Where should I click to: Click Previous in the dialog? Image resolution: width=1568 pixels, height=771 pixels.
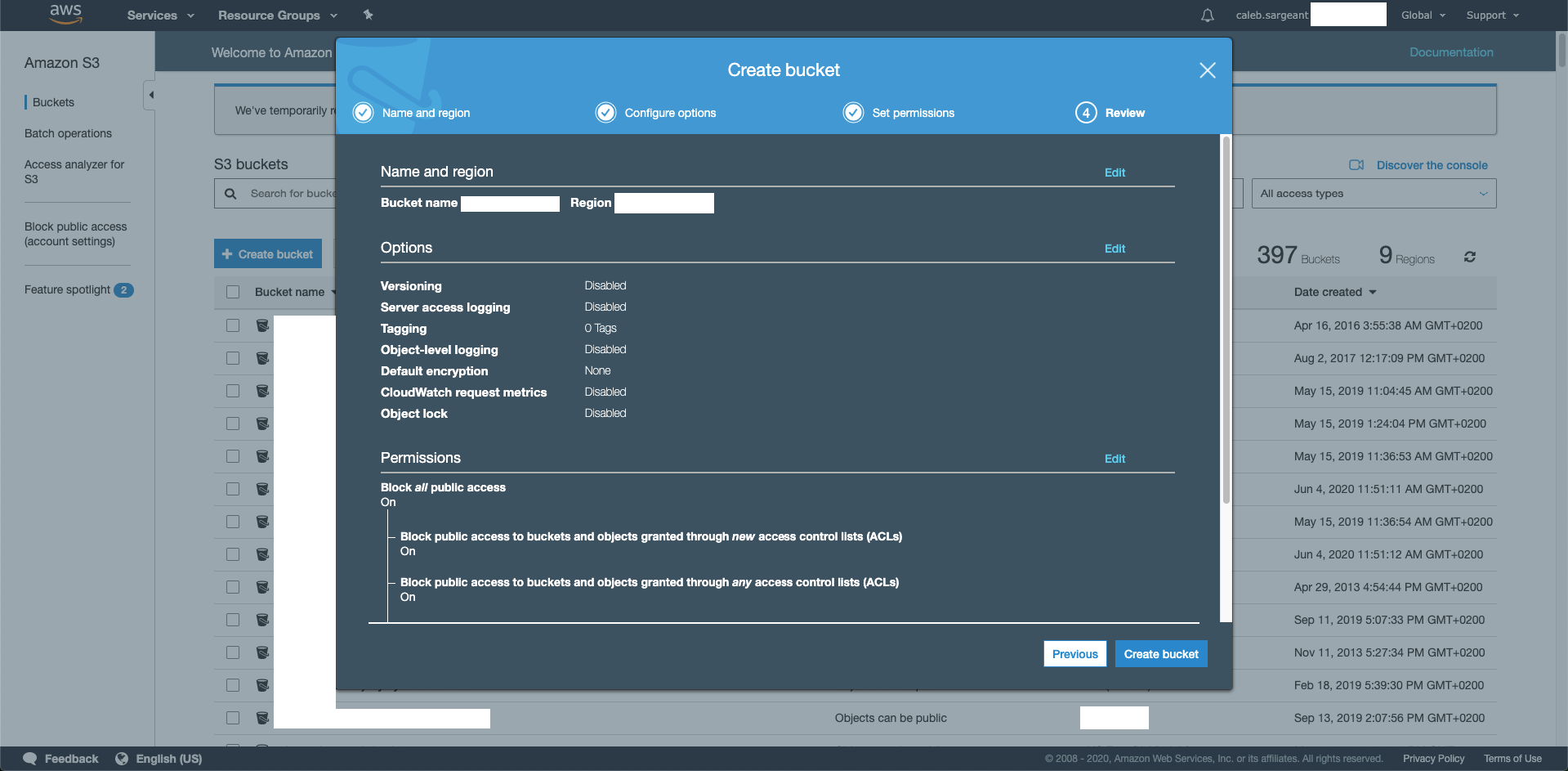(x=1075, y=654)
